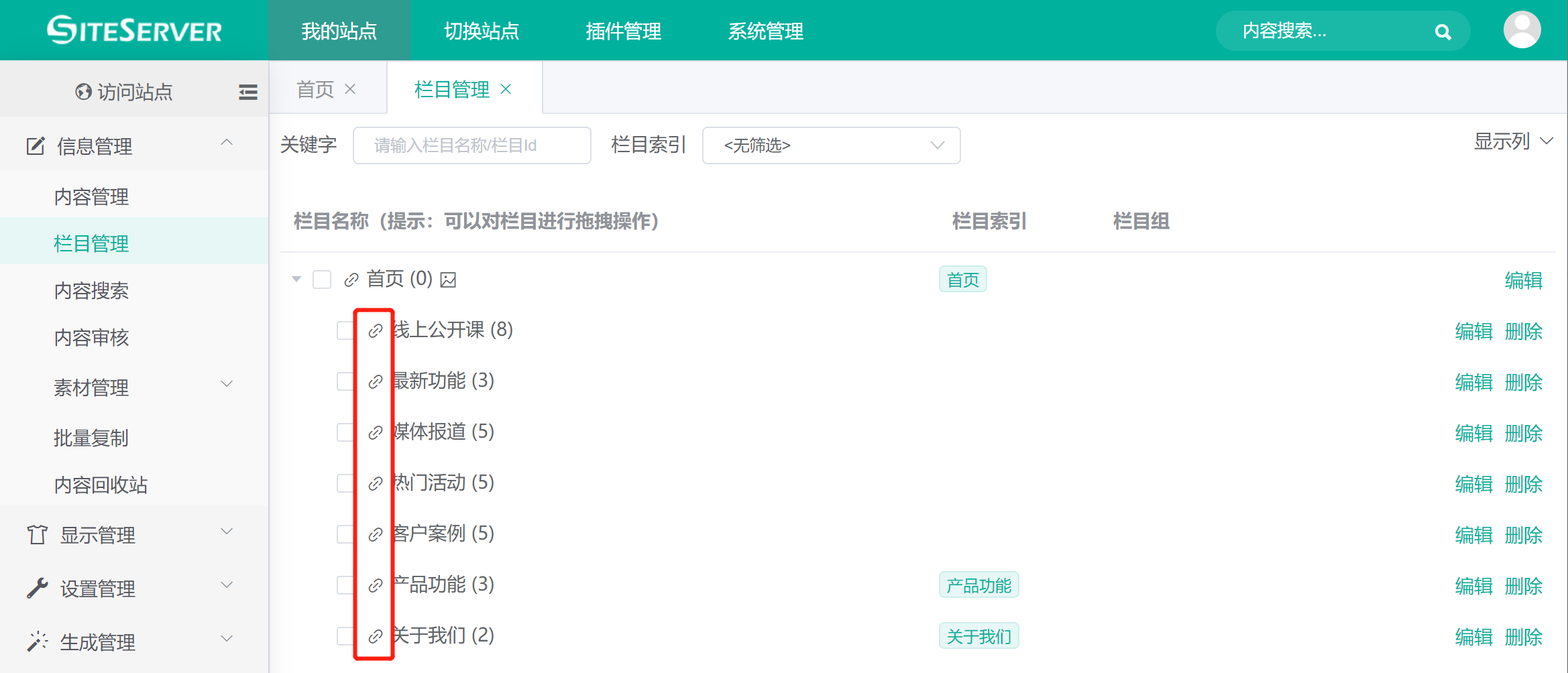
Task: Click 删除 for the 媒体报道 row
Action: (1524, 432)
